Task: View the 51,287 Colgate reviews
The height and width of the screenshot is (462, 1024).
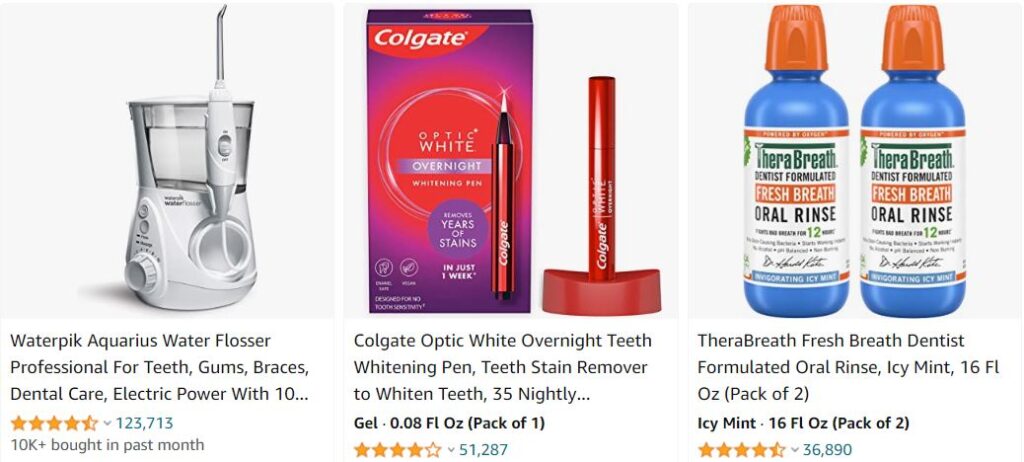Action: [483, 450]
